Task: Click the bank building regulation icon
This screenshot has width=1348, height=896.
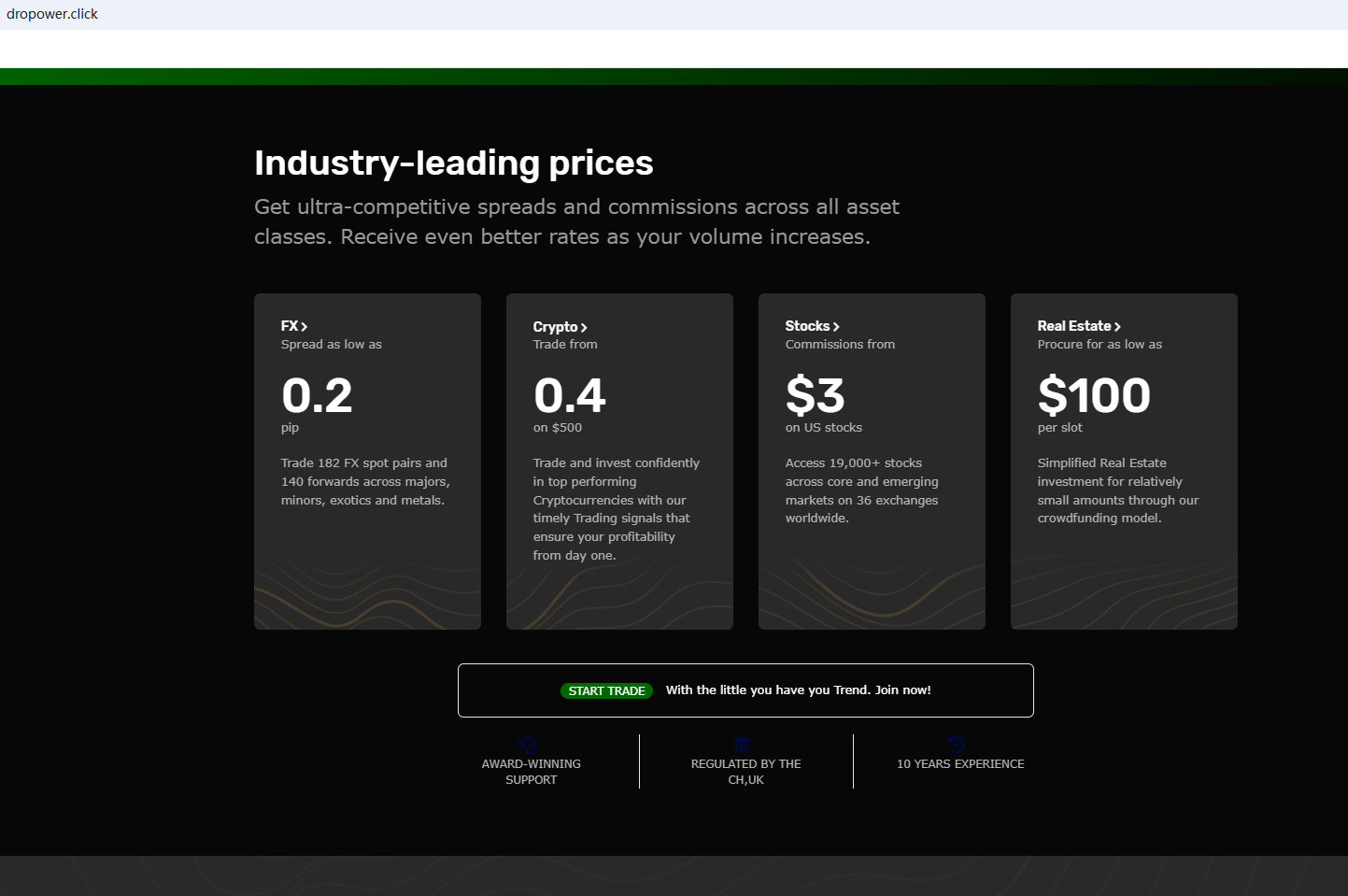Action: click(742, 745)
